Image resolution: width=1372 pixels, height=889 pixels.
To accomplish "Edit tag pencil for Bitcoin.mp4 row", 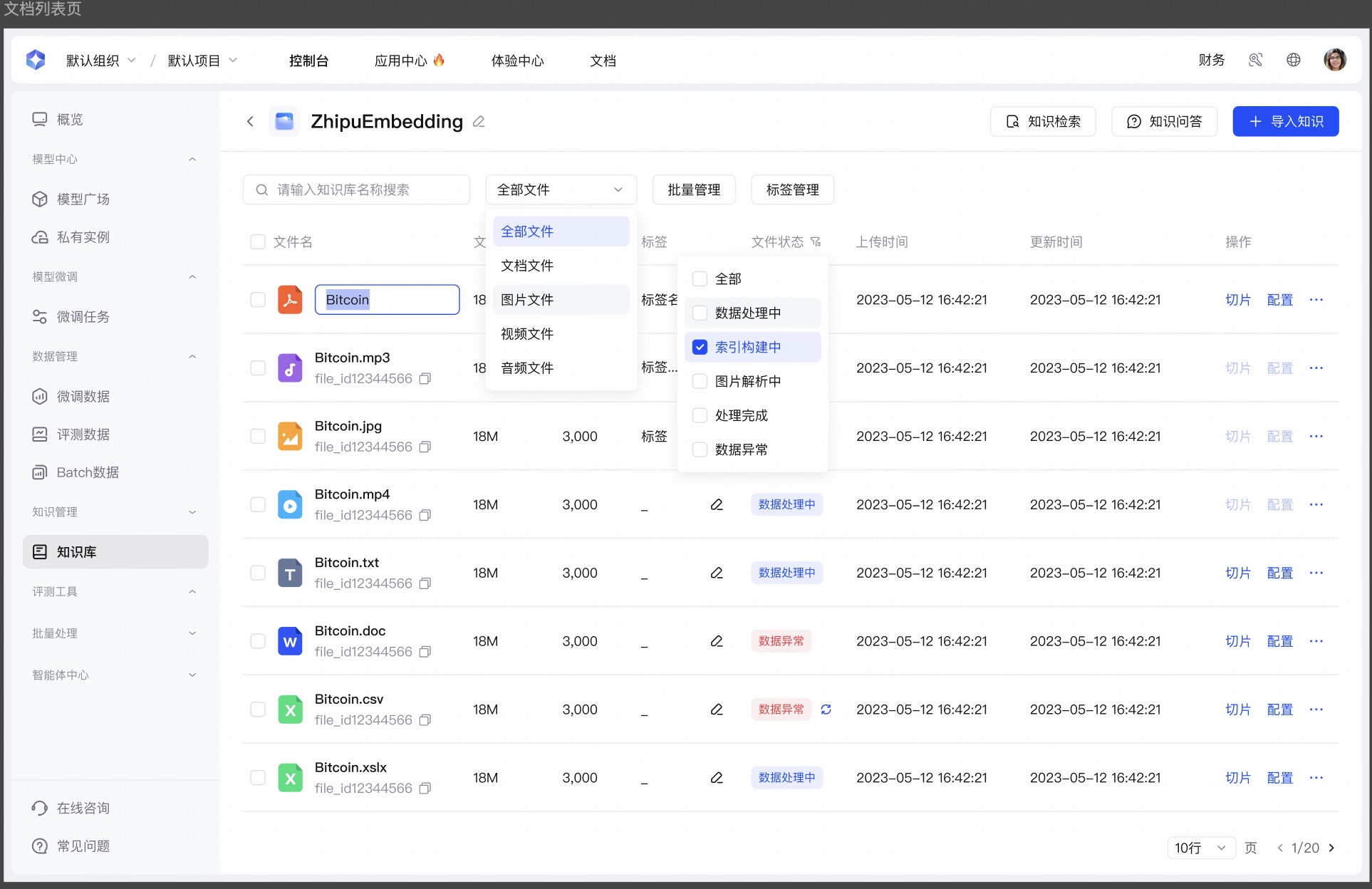I will click(717, 504).
